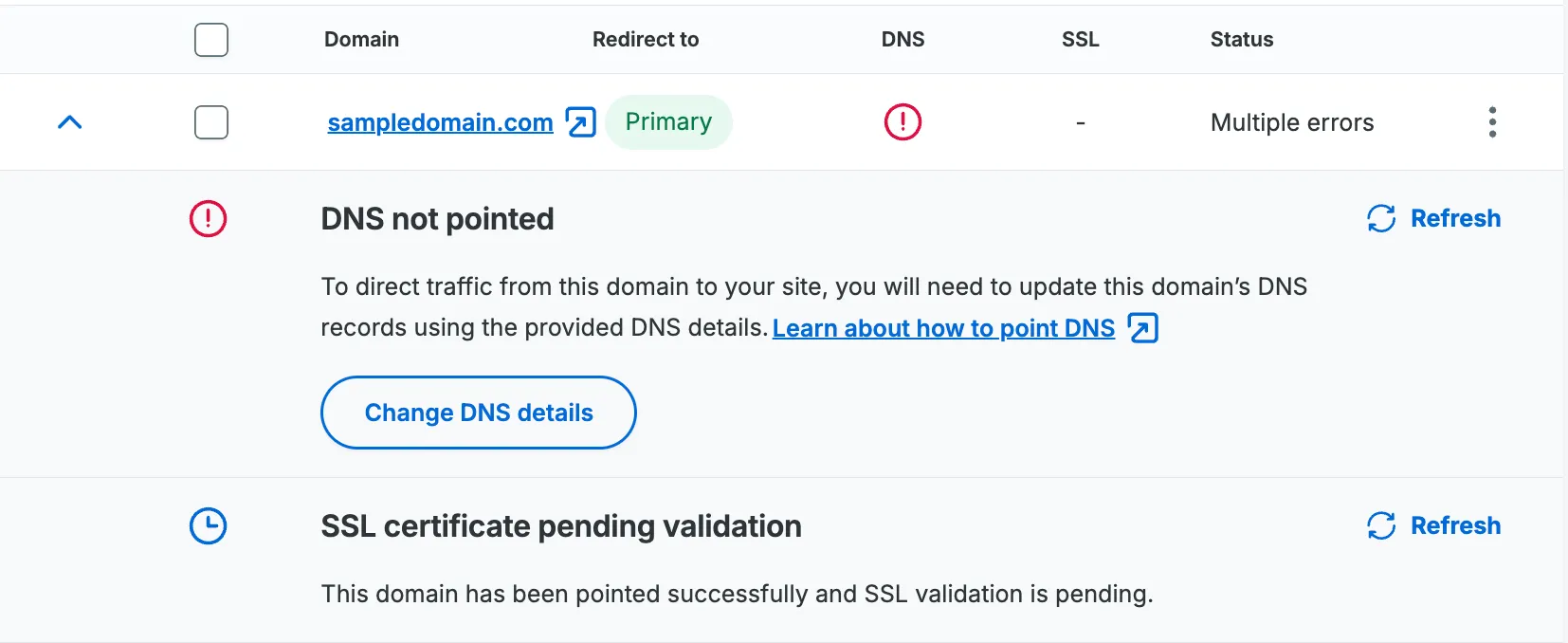Click the clock icon next to SSL pending validation
Screen dimensions: 1568x643
(x=208, y=525)
